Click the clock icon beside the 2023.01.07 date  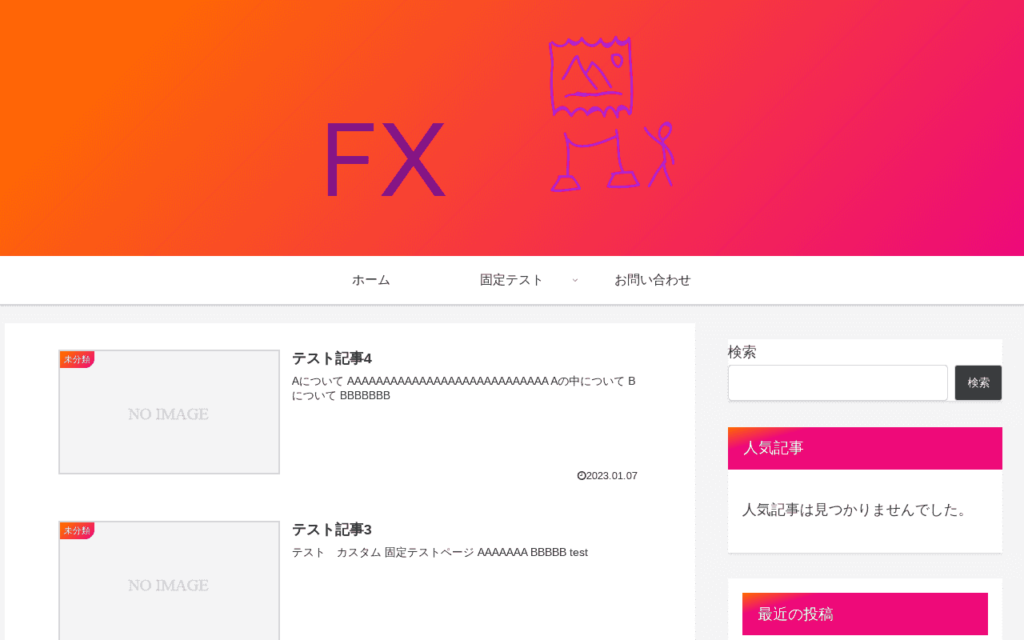579,476
